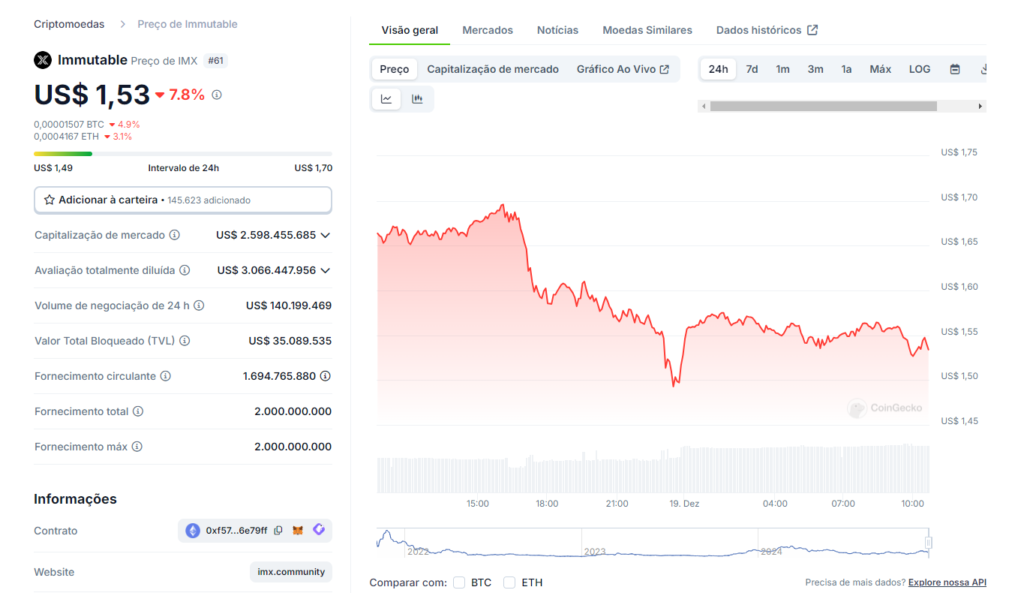Click Adicionar à carteira button
The width and height of the screenshot is (1024, 593).
(183, 200)
